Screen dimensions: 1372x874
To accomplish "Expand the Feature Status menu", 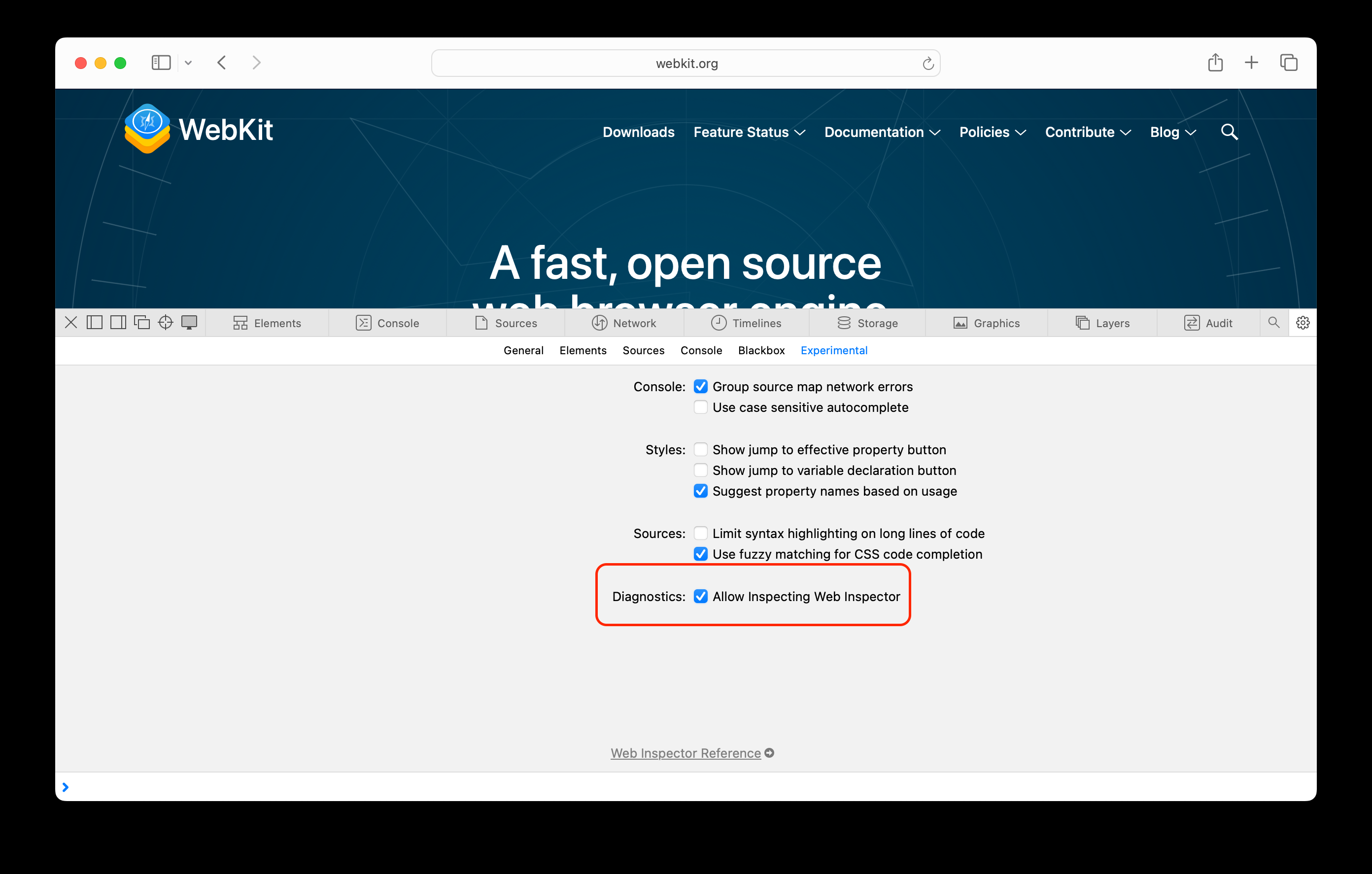I will click(x=749, y=132).
